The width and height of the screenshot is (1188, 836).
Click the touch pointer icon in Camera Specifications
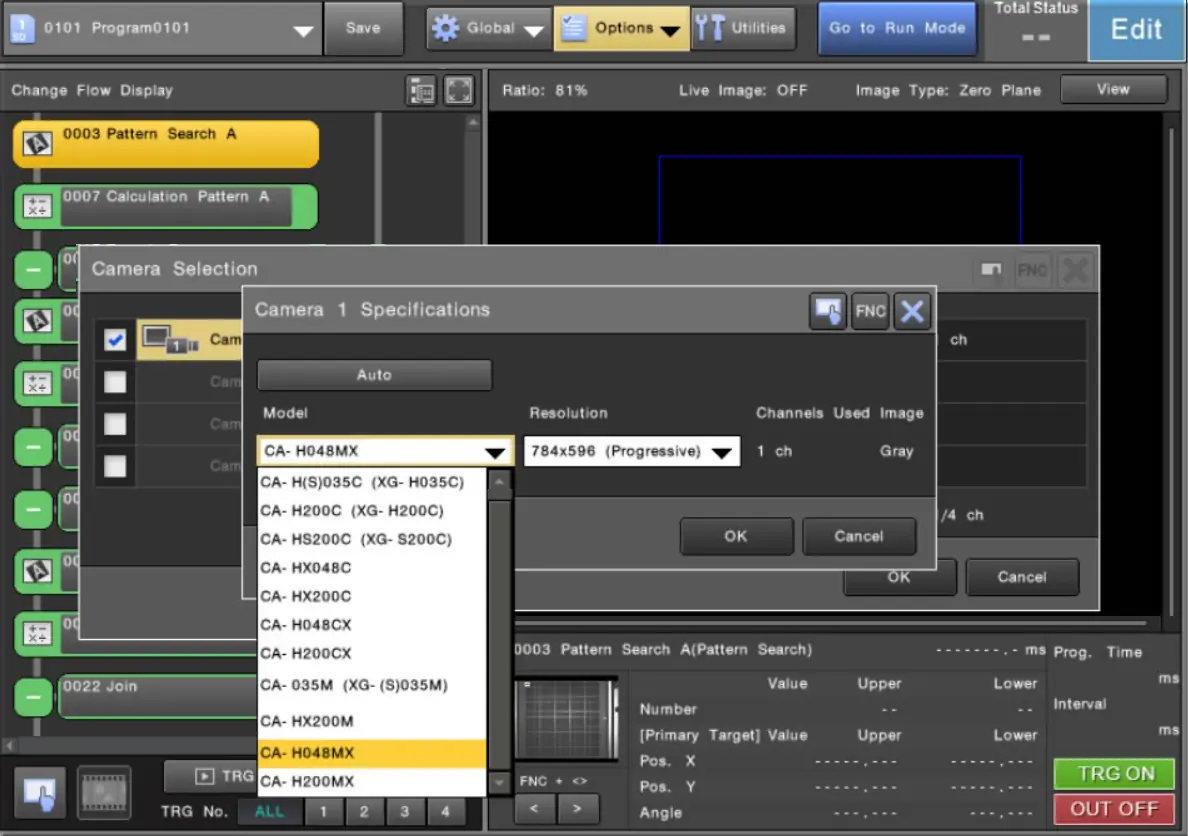point(828,311)
